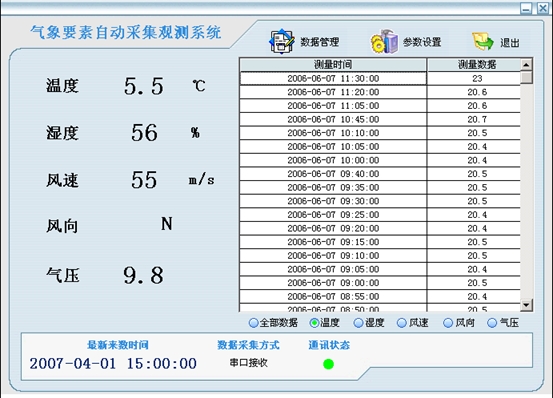The image size is (553, 398).
Task: Select the 气压 radio button
Action: tap(492, 323)
